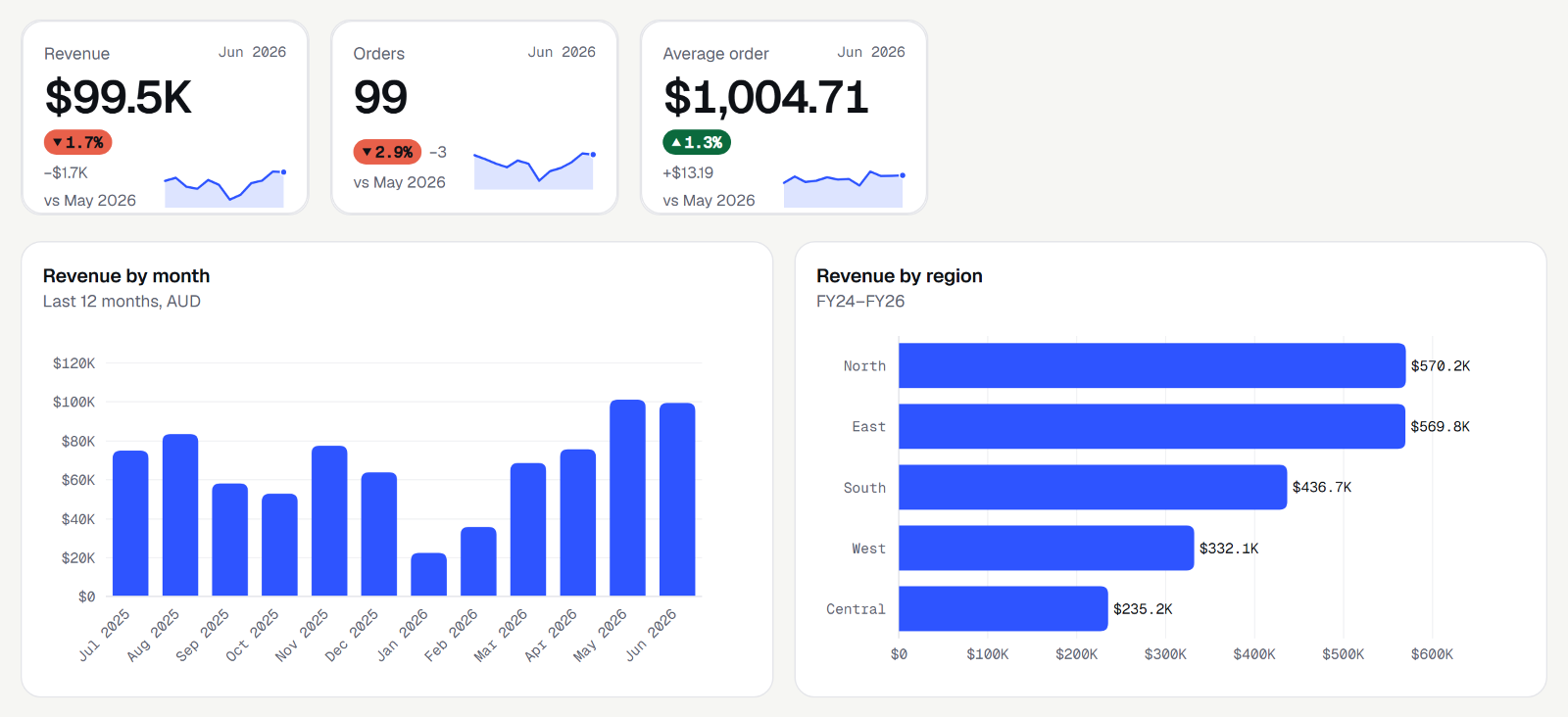This screenshot has width=1568, height=717.
Task: Click the Sep 2025 revenue bar
Action: point(230,540)
